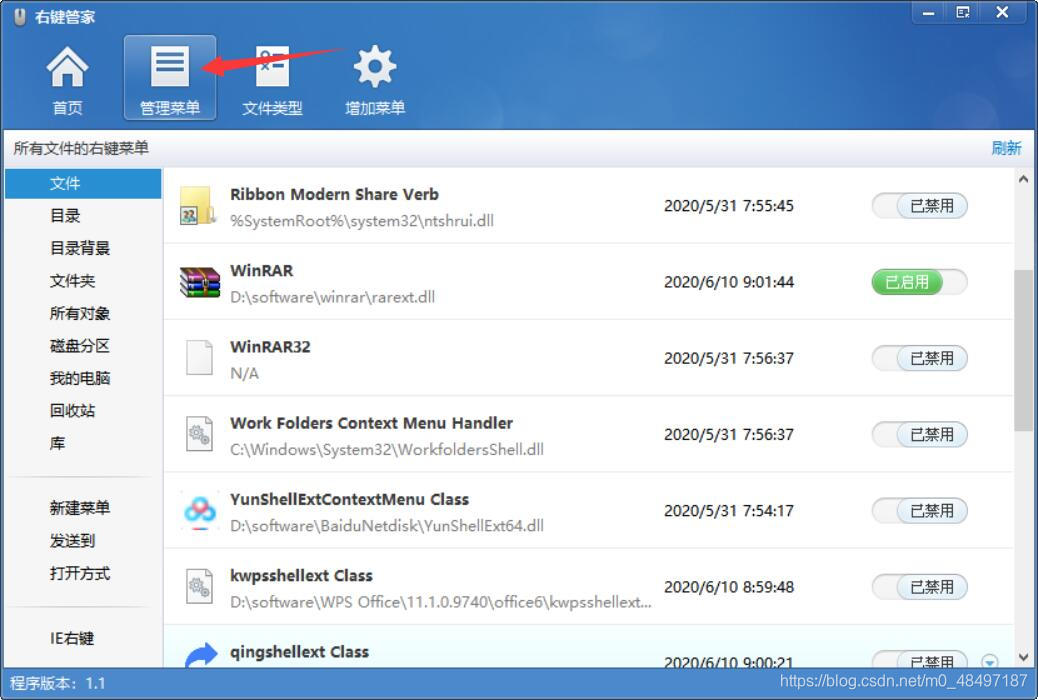Click path D:\software\BaiduNetdisk\YunShellExt64.dll

coord(387,526)
